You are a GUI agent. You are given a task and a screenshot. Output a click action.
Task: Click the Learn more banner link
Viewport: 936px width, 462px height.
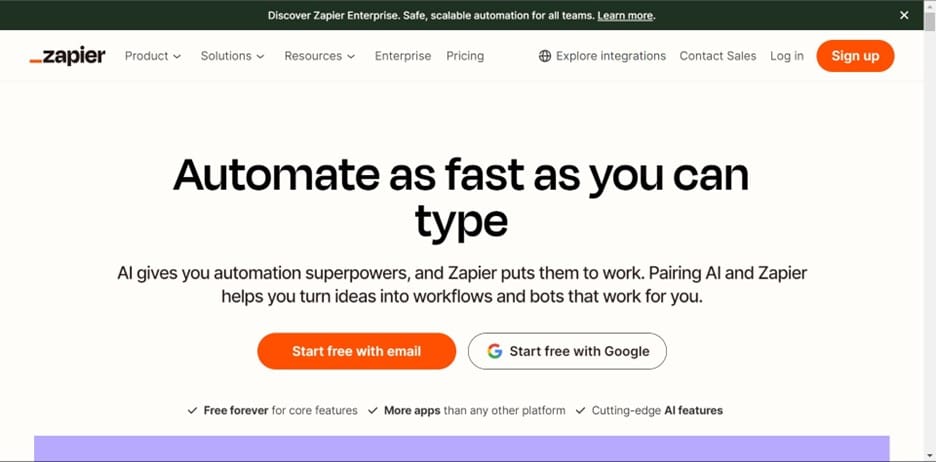625,16
